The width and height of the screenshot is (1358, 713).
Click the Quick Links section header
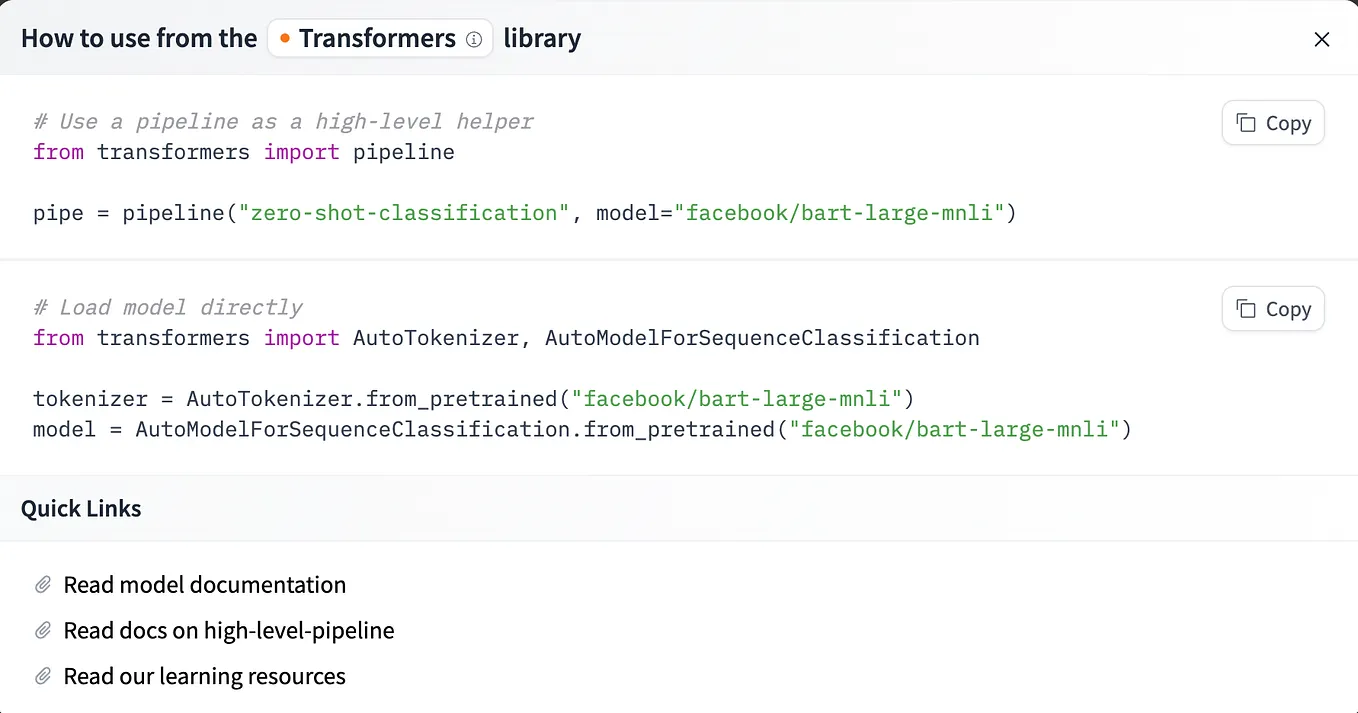coord(81,508)
